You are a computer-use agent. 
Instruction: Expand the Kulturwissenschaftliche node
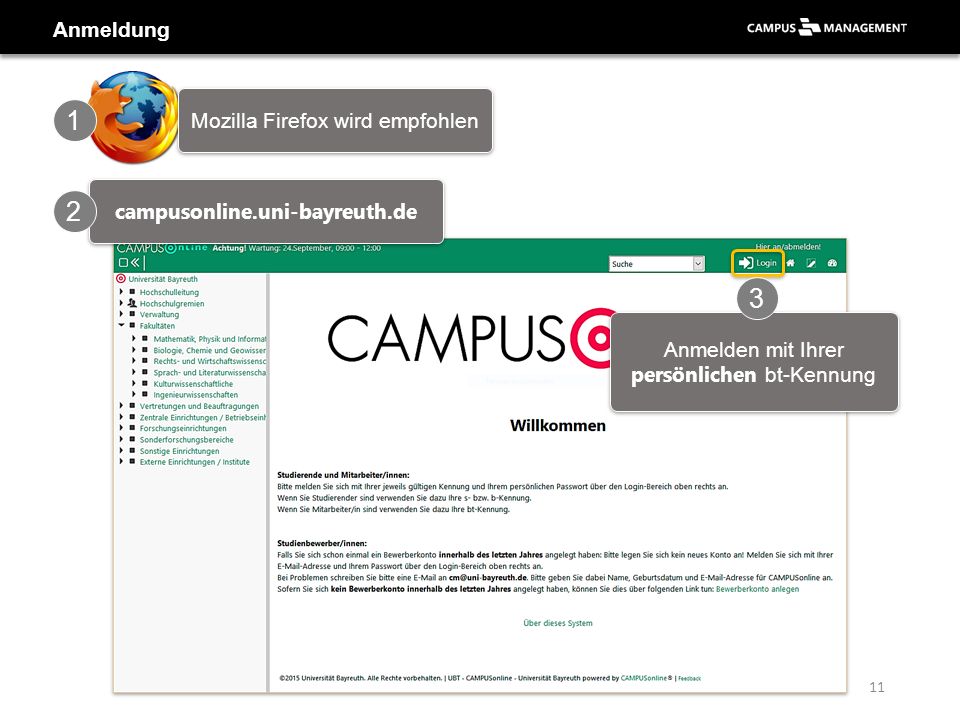pos(133,384)
